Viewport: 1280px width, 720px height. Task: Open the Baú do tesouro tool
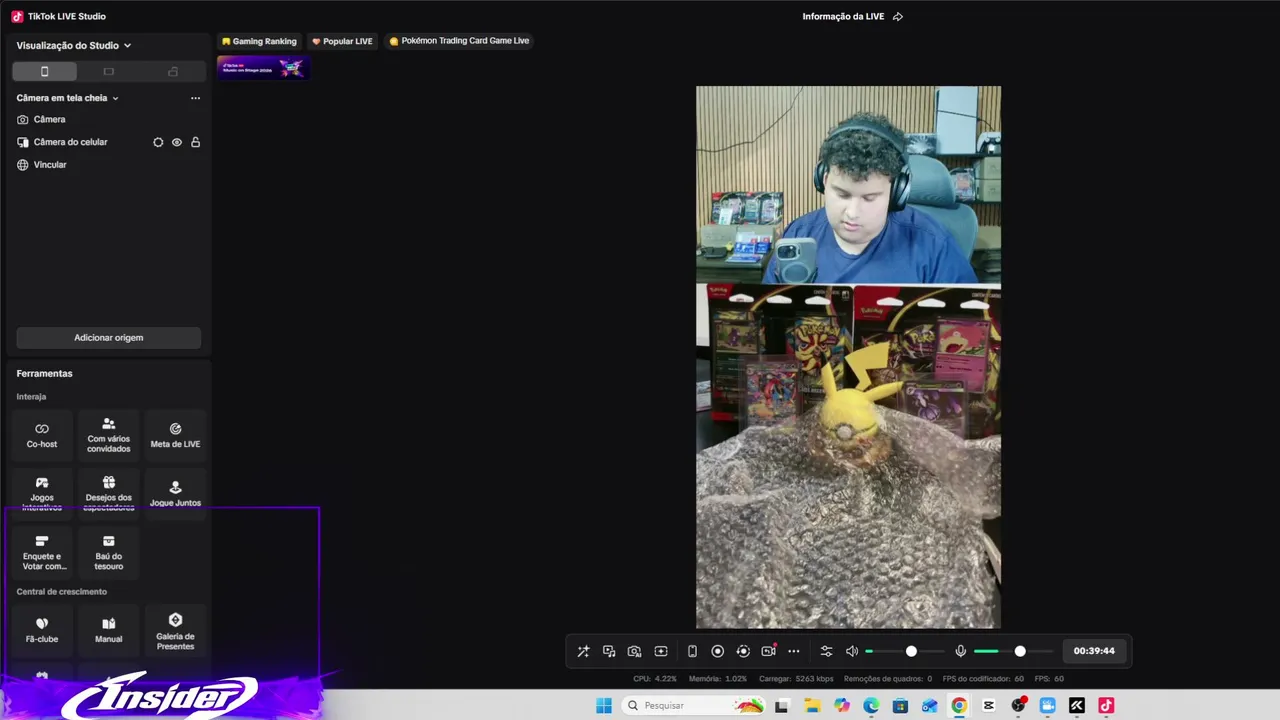(x=109, y=552)
